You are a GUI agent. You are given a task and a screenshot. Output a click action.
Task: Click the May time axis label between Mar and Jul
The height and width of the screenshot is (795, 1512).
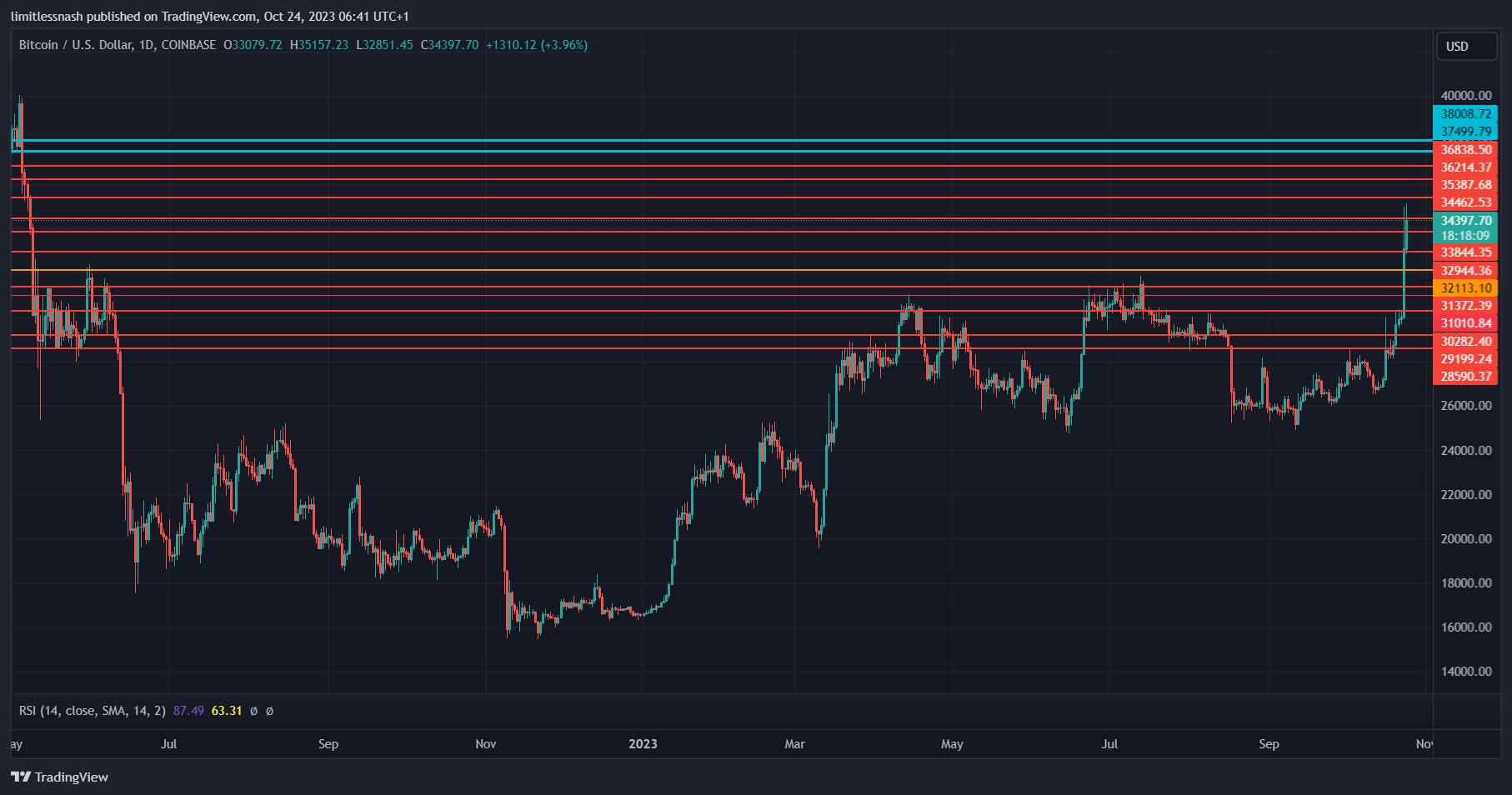point(952,744)
